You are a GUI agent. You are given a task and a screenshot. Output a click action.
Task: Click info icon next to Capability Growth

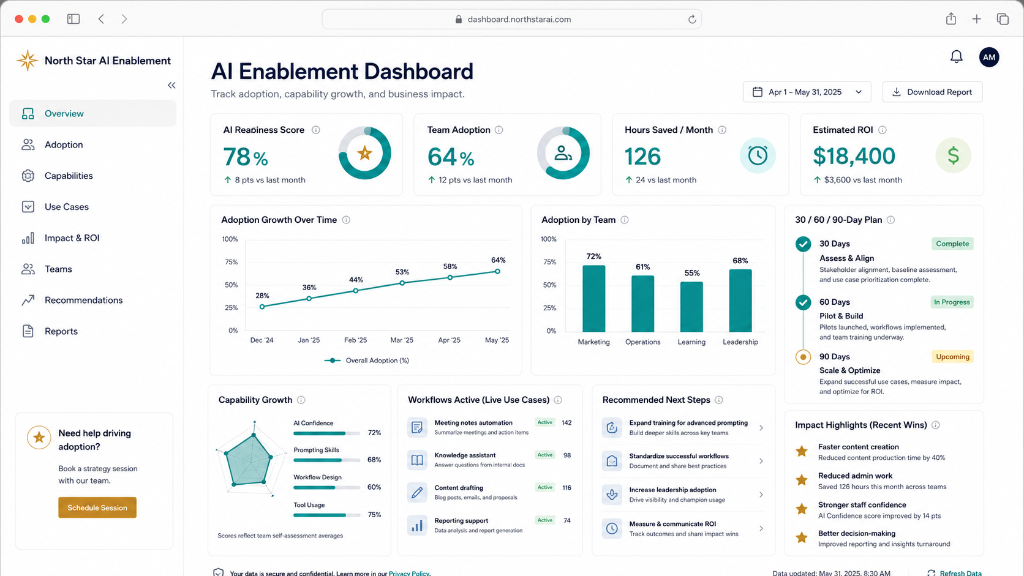[x=301, y=400]
